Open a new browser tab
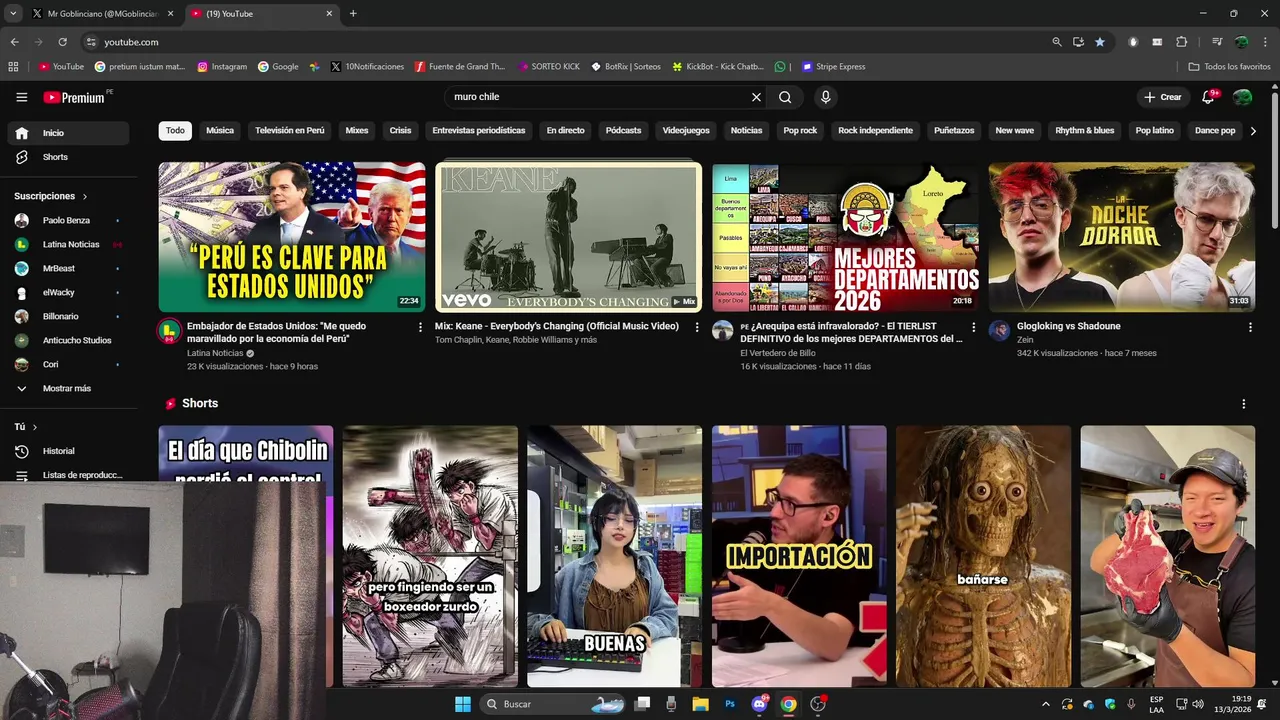This screenshot has height=720, width=1280. coord(353,14)
